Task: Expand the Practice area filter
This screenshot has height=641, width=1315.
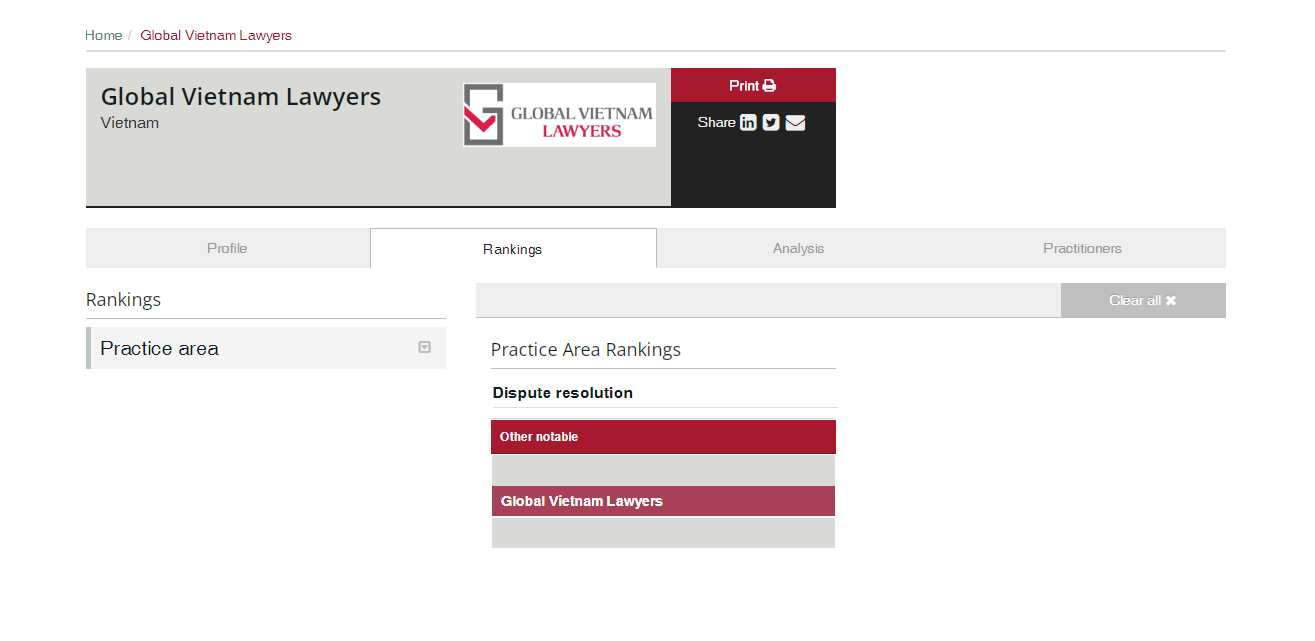Action: pyautogui.click(x=424, y=347)
